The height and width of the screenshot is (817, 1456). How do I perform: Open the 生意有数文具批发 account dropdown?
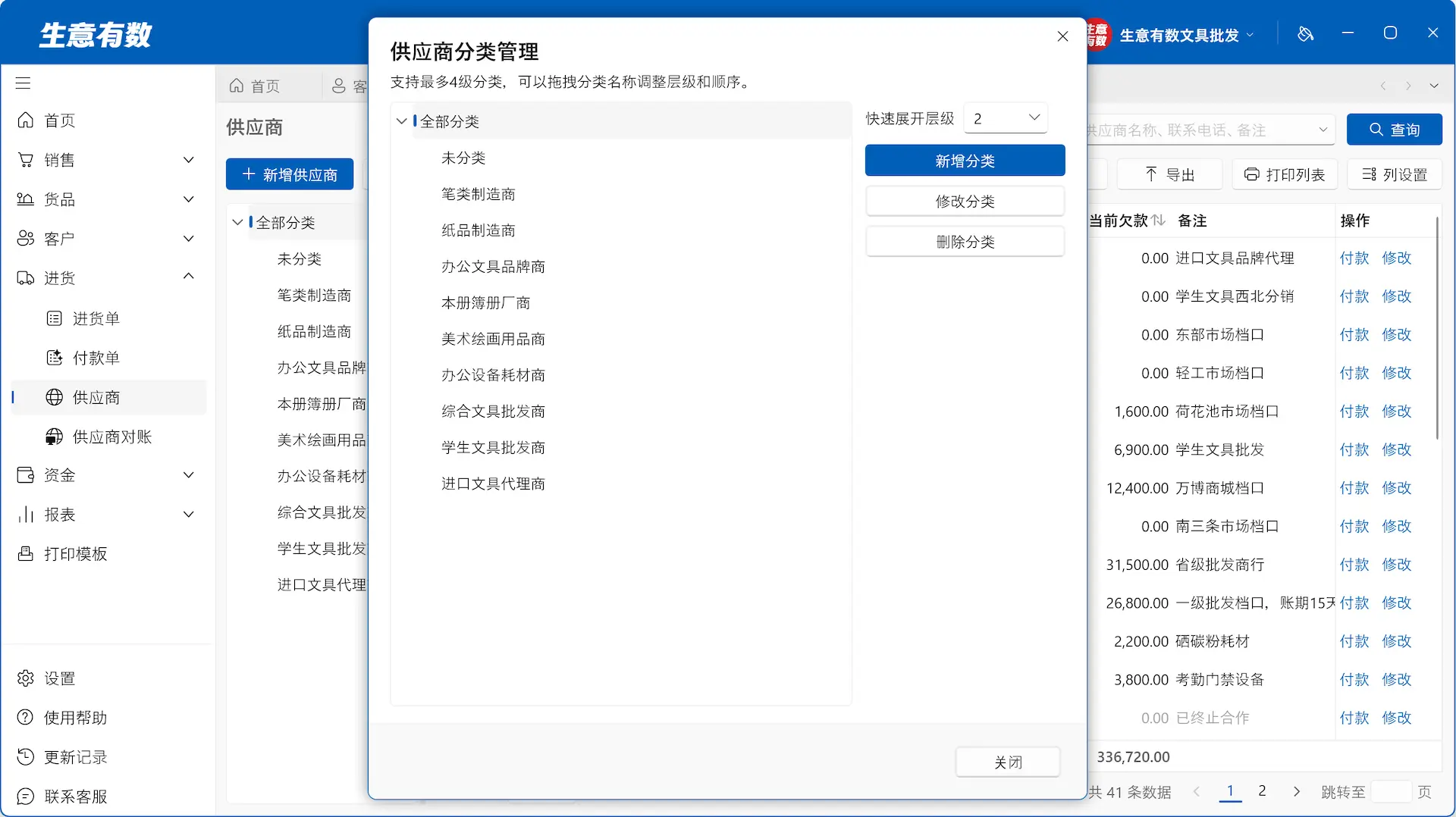(1186, 35)
